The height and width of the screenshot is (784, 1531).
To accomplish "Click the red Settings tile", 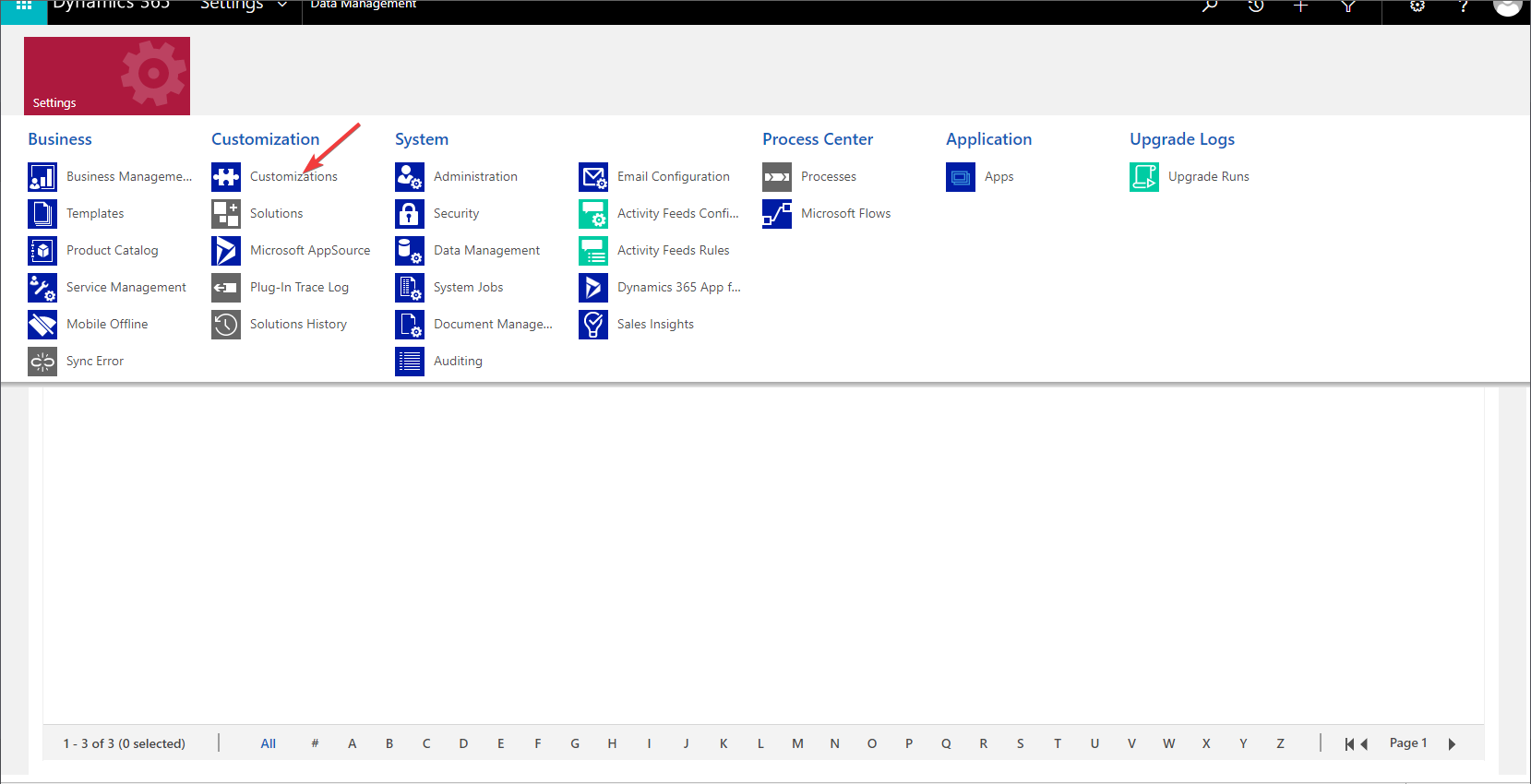I will (x=107, y=76).
